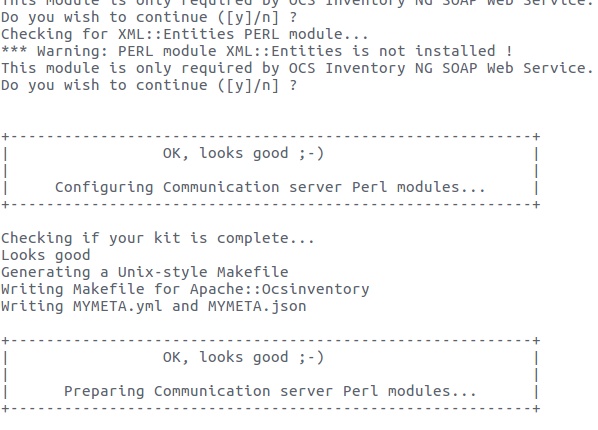This screenshot has width=598, height=430.
Task: Click the 'Checking for XML::Entities PERL module' line
Action: [x=185, y=34]
